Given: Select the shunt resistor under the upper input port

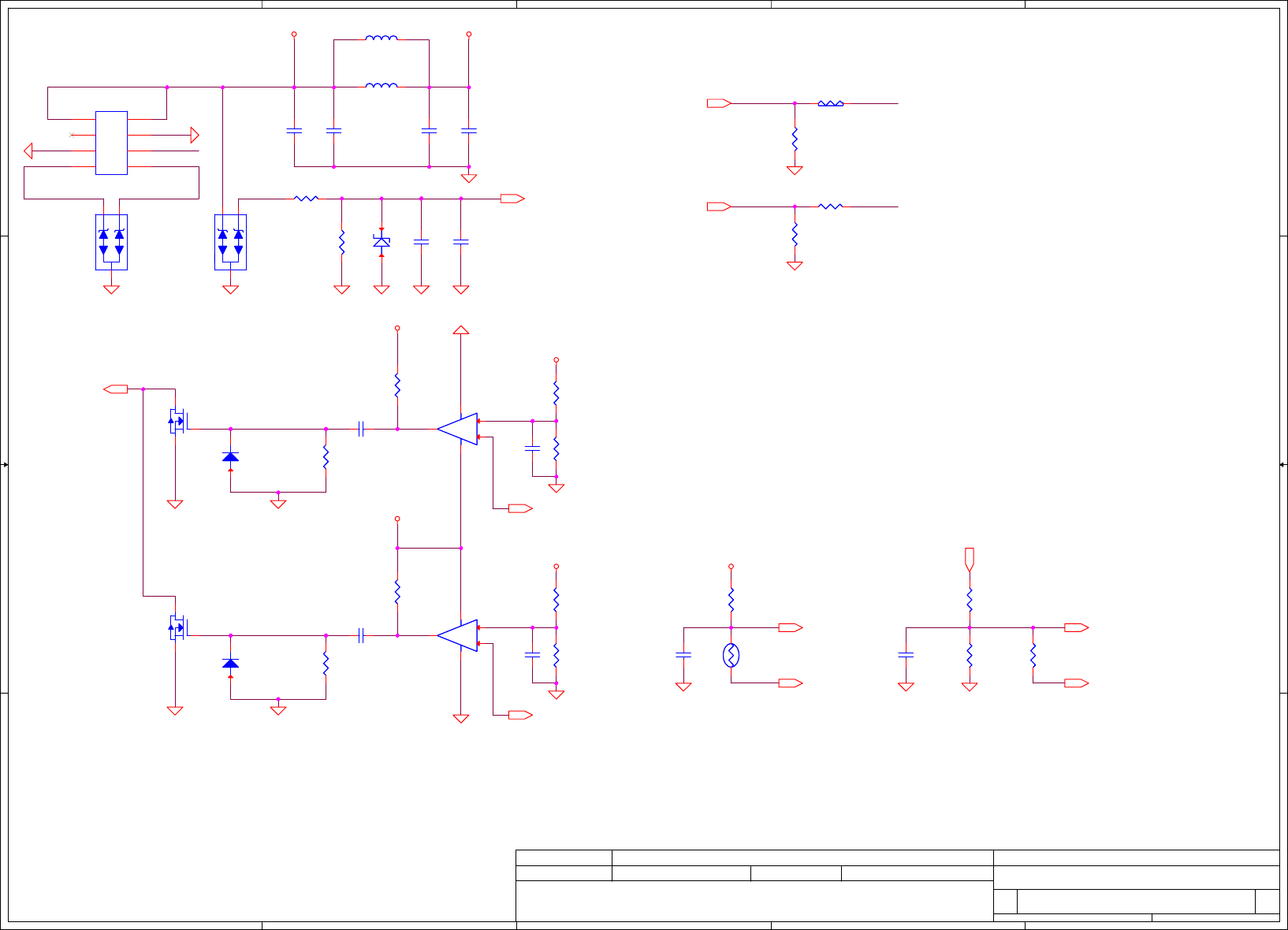Looking at the screenshot, I should tap(795, 139).
